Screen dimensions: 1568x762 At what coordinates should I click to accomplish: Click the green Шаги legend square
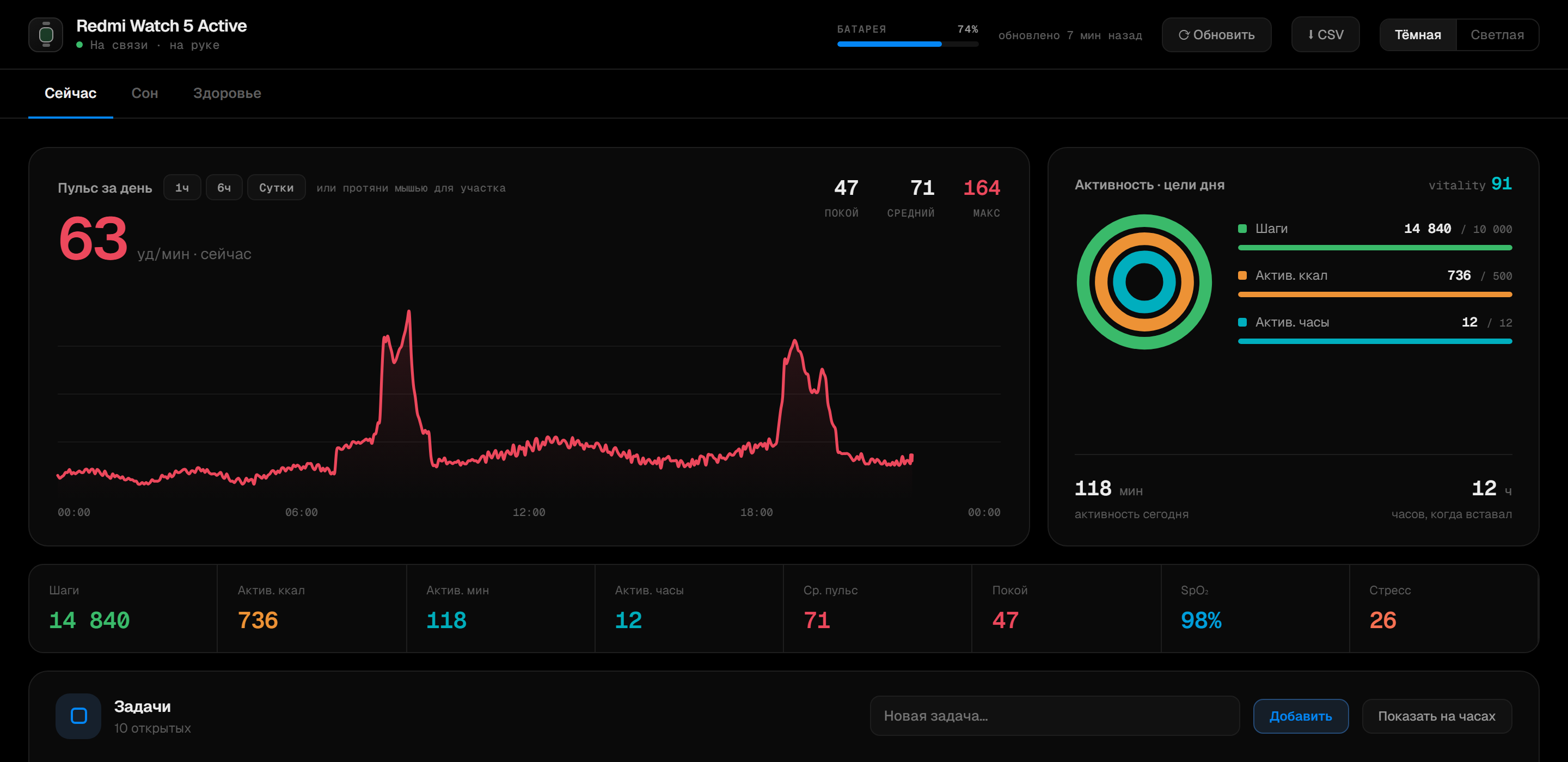[1242, 229]
